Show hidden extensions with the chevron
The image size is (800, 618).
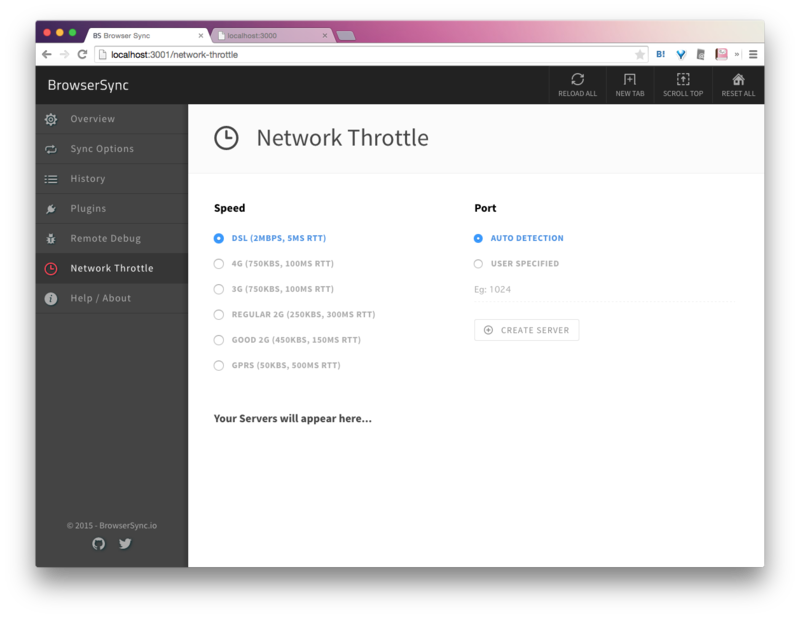[x=737, y=55]
